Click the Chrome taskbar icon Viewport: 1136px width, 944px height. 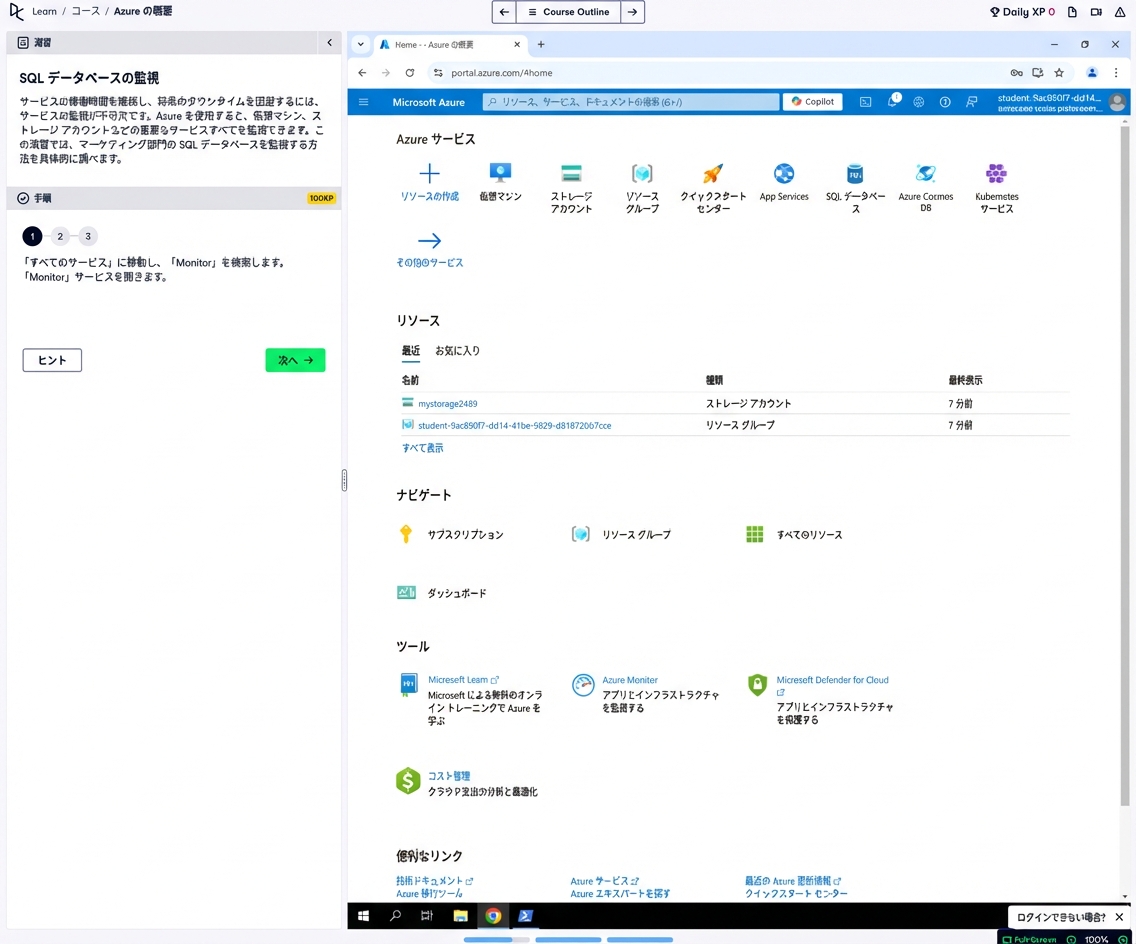tap(493, 916)
